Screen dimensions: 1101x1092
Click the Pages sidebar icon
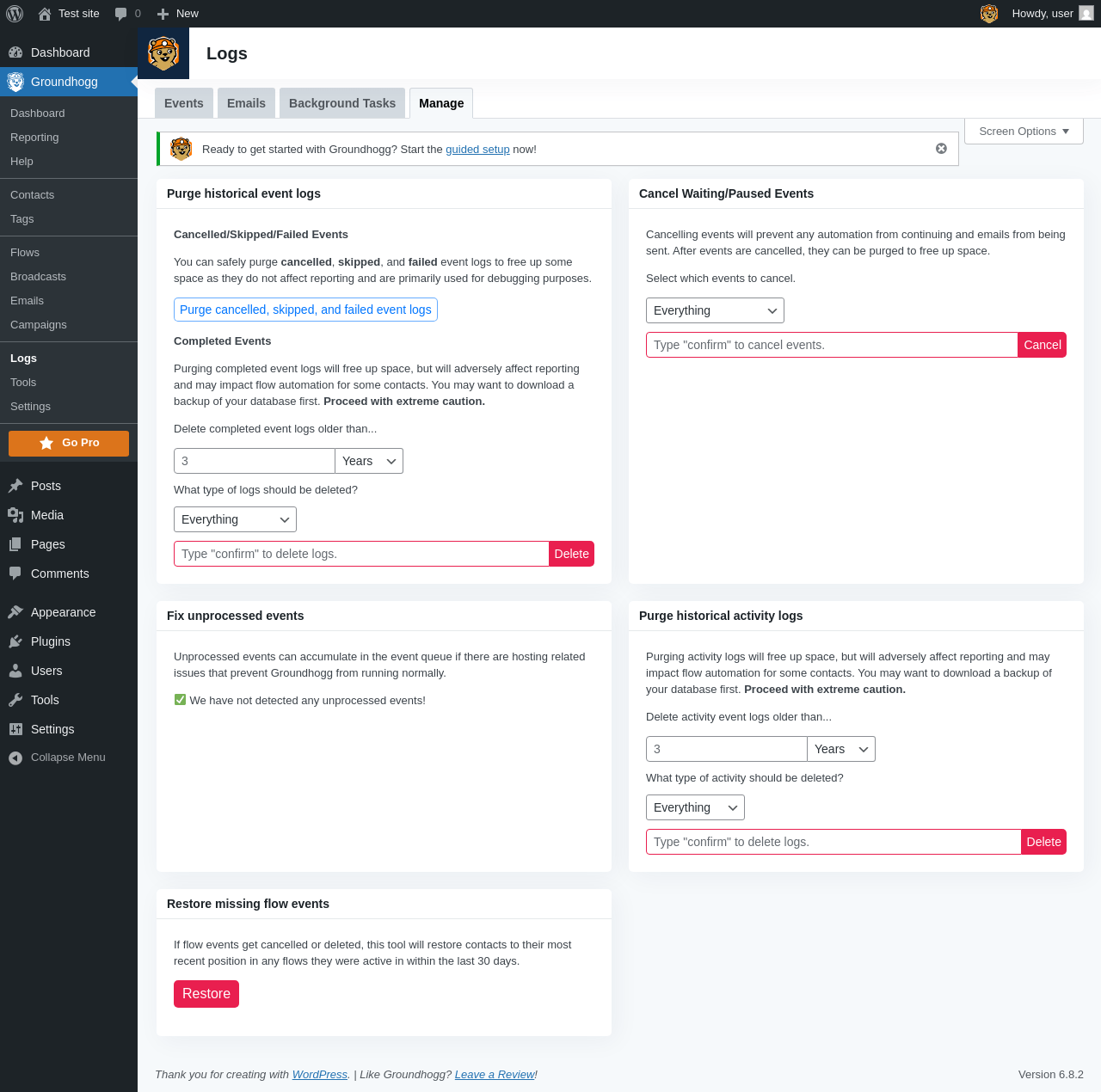tap(15, 544)
